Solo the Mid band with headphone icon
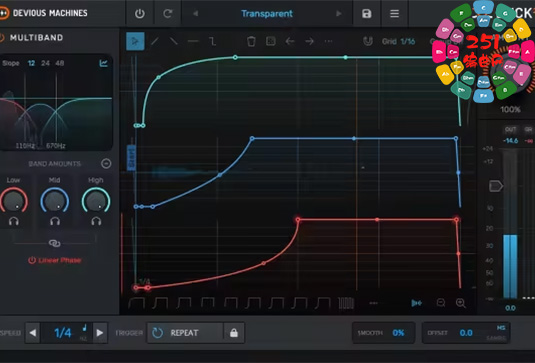The width and height of the screenshot is (535, 363). coord(55,221)
